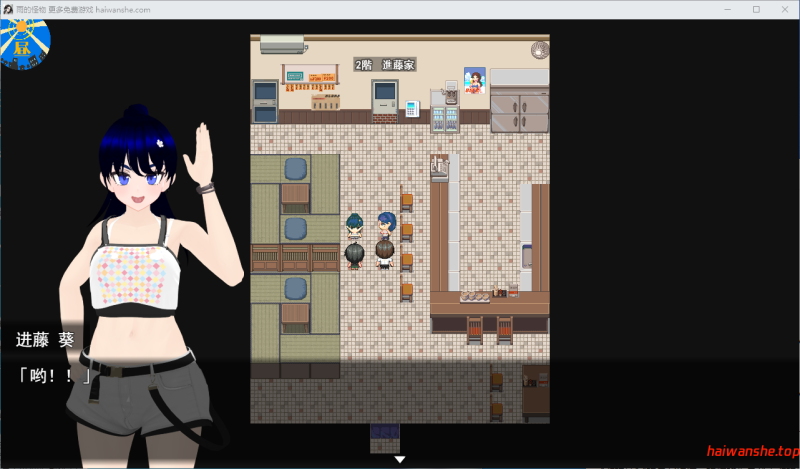Image resolution: width=800 pixels, height=469 pixels.
Task: Click the speaker name 进藤 葵
Action: [x=45, y=340]
